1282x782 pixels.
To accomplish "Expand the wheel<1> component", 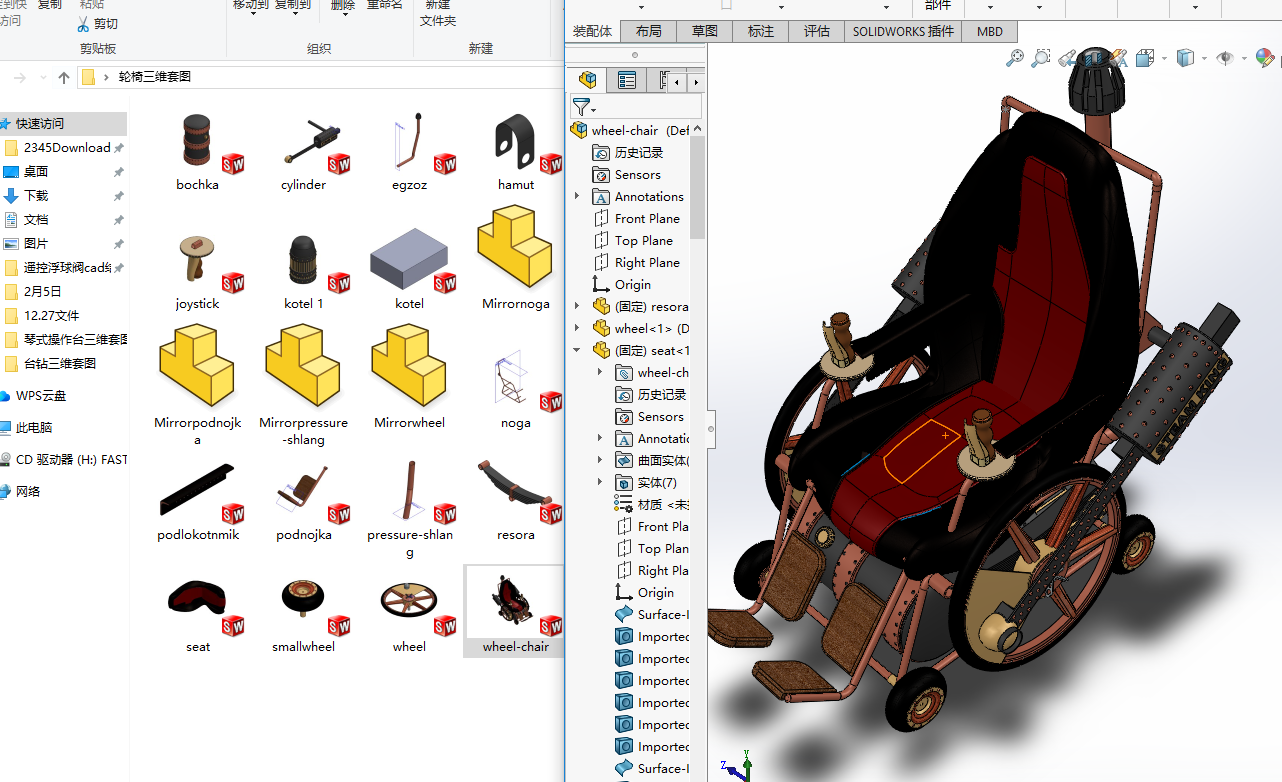I will coord(577,328).
